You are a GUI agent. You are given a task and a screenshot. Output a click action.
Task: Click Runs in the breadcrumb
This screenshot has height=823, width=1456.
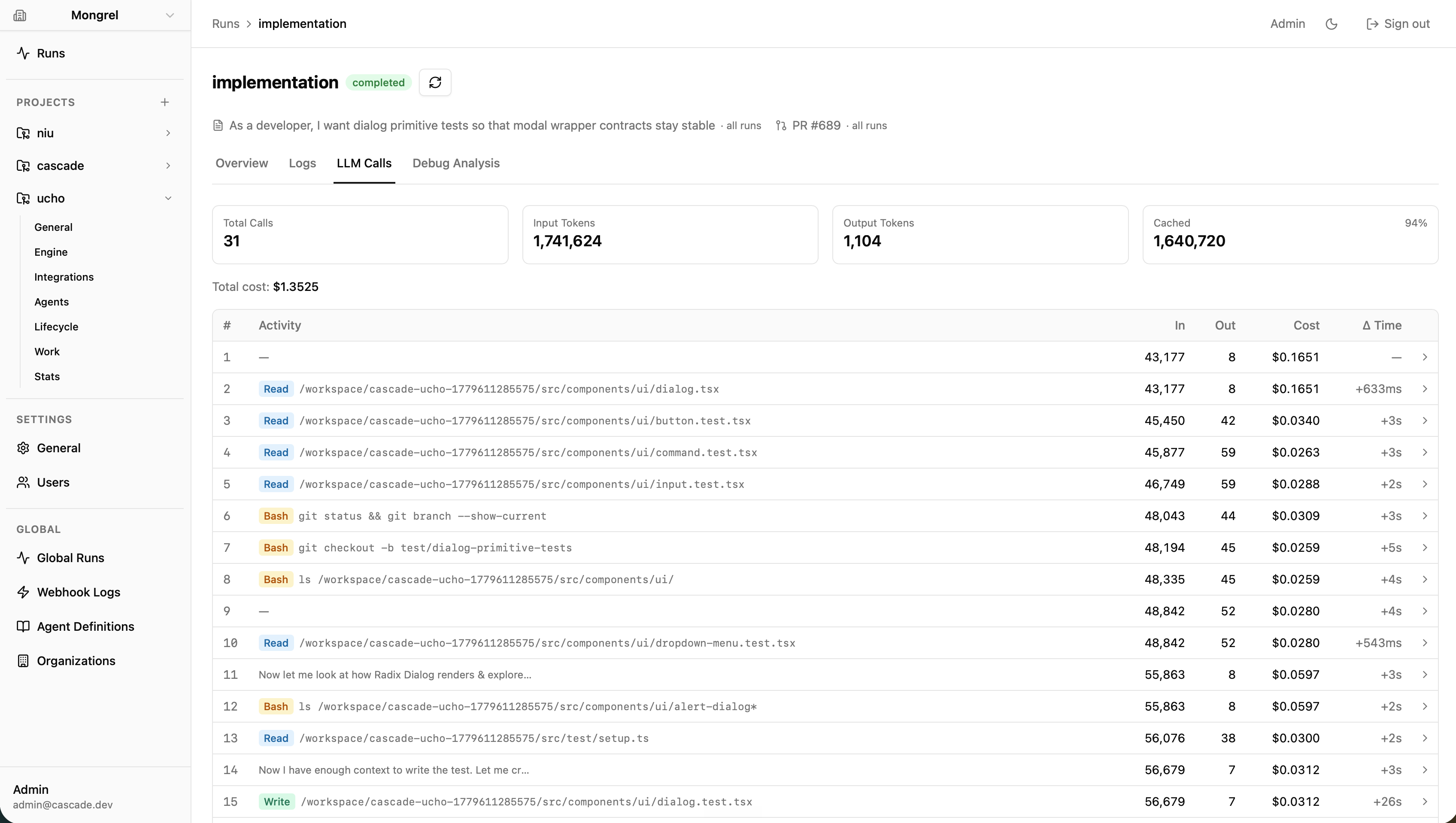click(x=226, y=24)
